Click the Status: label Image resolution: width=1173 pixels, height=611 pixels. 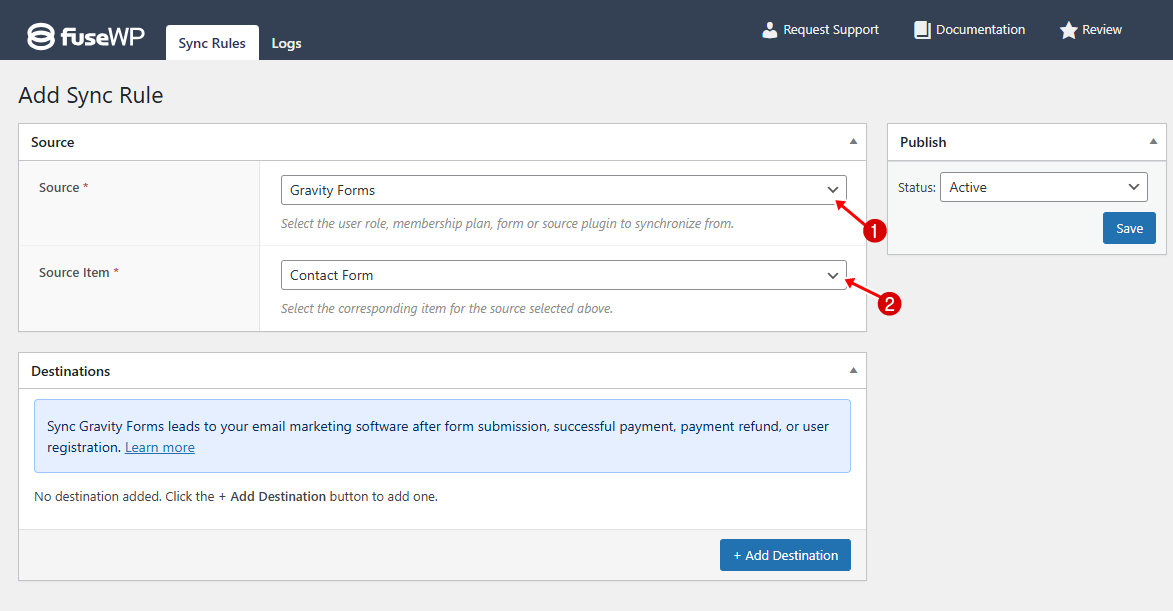[916, 188]
